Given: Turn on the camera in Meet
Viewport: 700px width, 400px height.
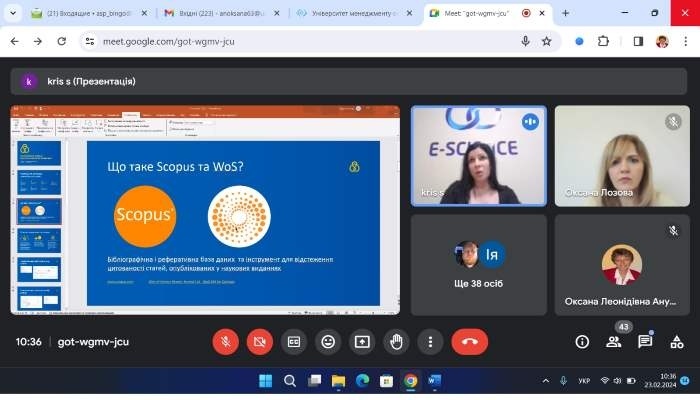Looking at the screenshot, I should pos(259,341).
